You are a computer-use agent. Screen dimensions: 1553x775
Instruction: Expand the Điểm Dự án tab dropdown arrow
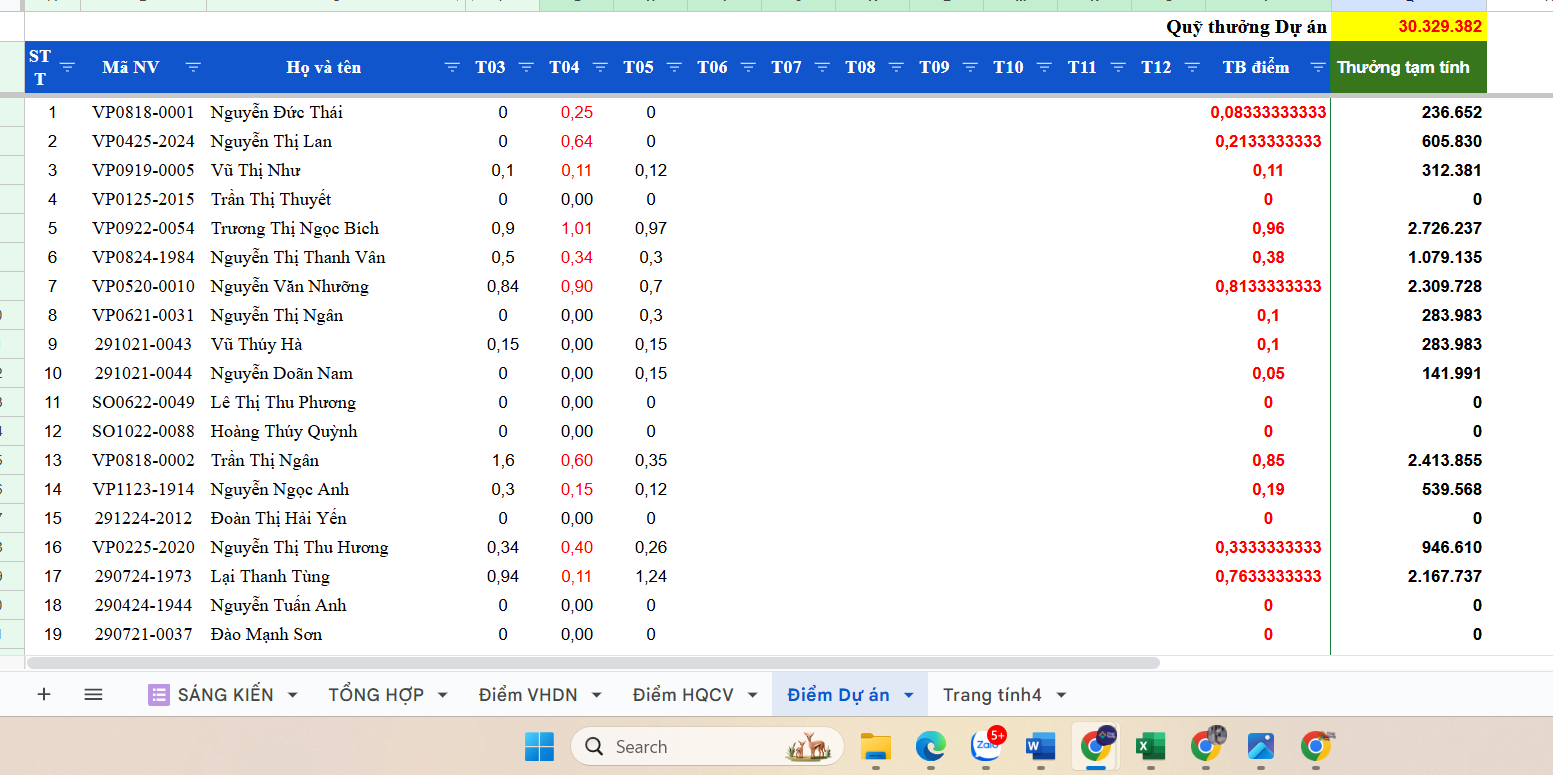(x=909, y=695)
